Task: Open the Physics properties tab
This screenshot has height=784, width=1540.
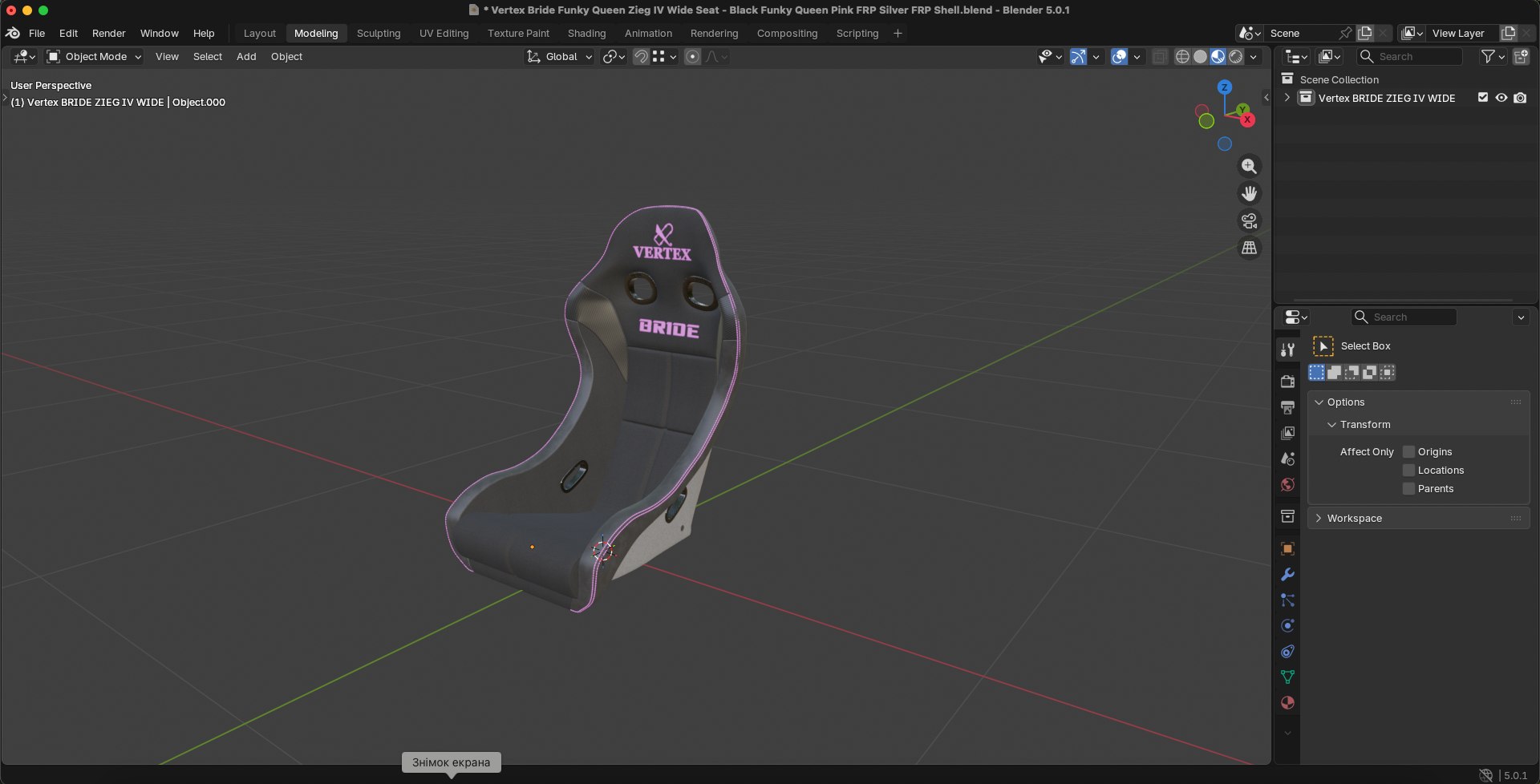Action: 1287,626
